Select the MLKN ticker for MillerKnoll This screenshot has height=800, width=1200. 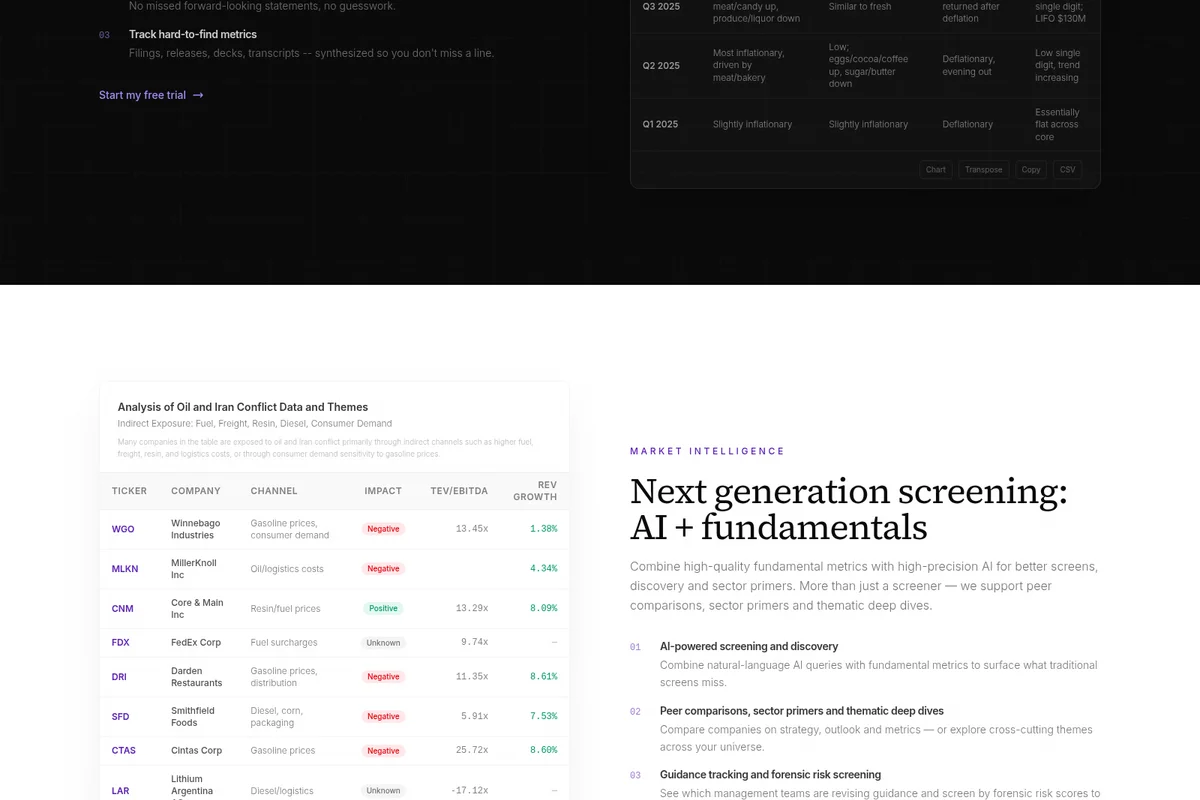click(x=124, y=568)
